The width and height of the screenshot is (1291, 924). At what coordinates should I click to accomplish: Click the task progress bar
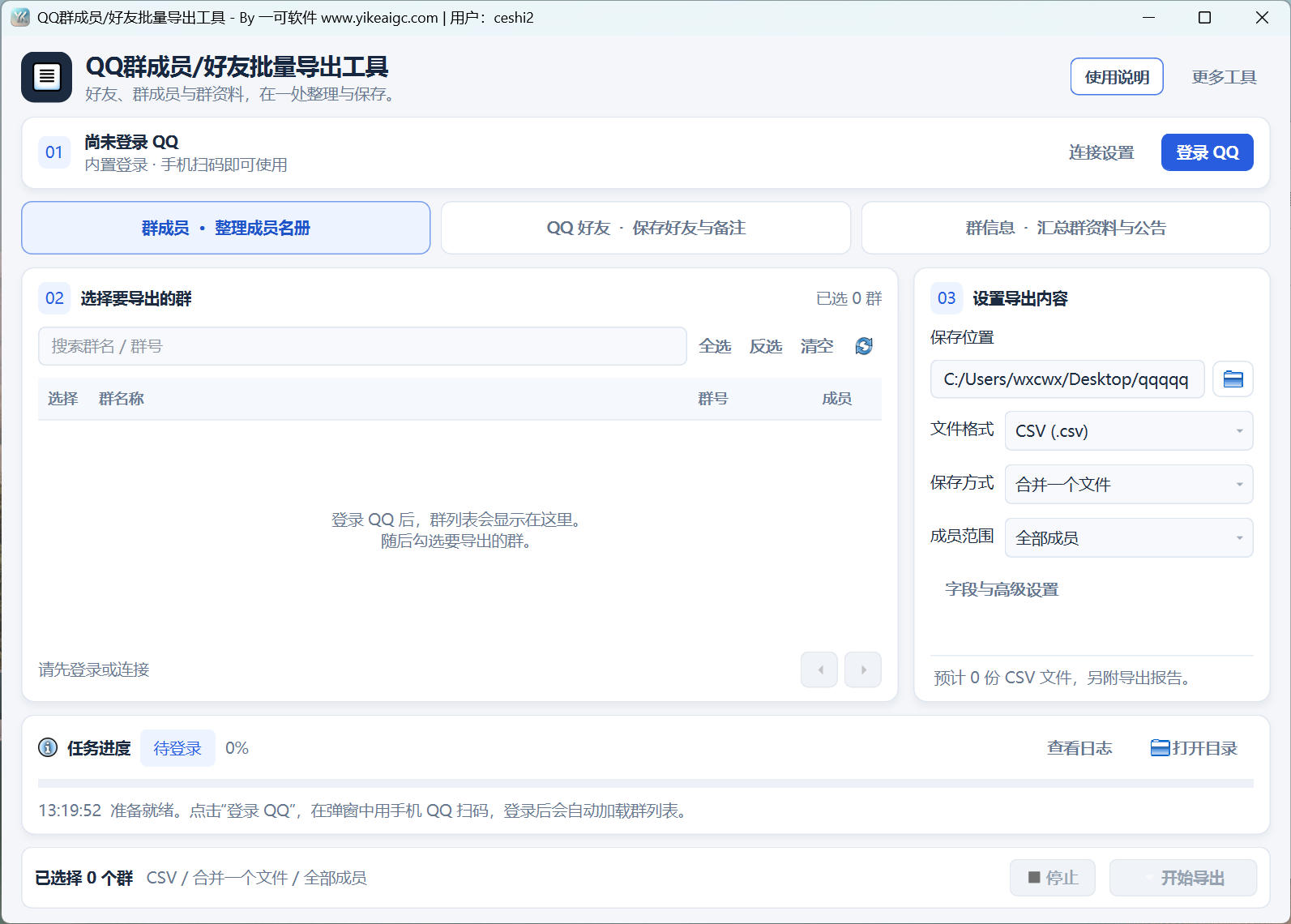(646, 783)
